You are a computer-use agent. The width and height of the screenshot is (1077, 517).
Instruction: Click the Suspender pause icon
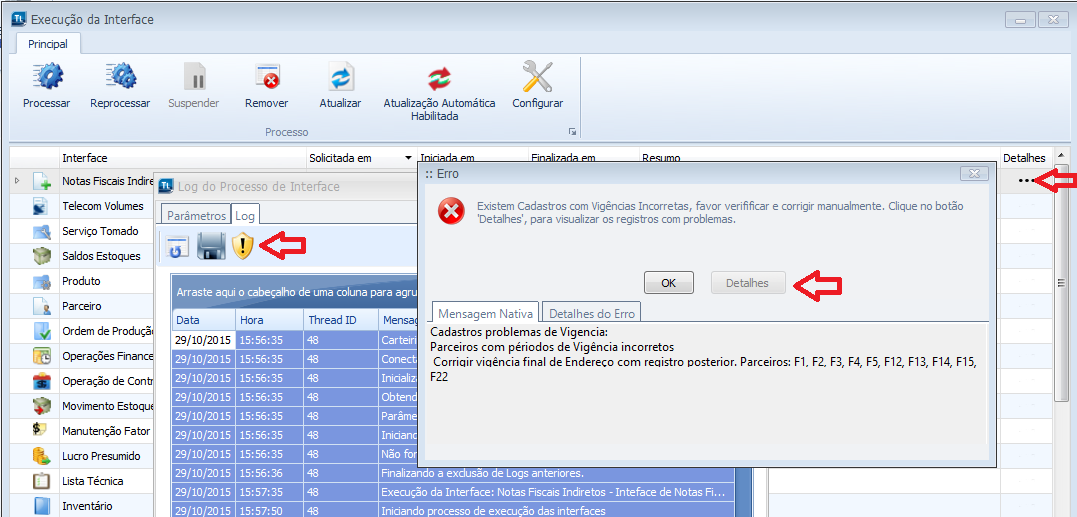(x=194, y=77)
